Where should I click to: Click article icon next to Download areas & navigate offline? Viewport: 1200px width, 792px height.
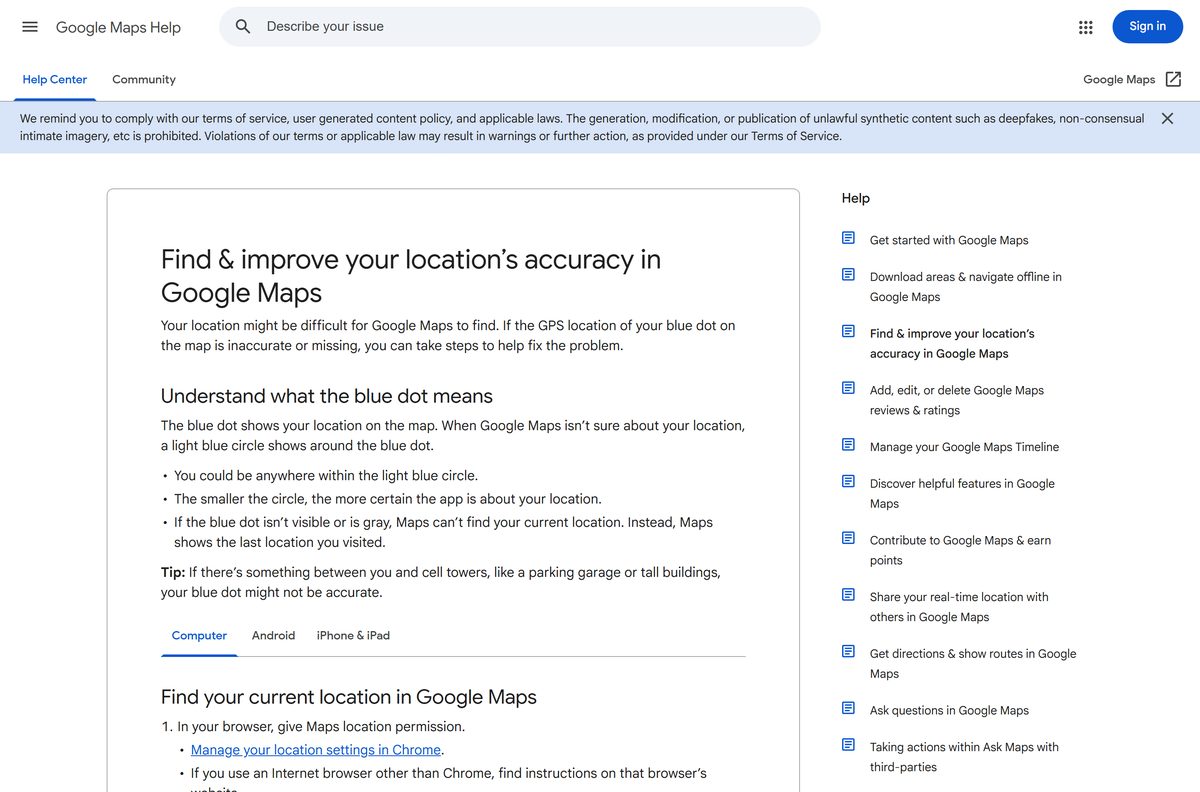[x=848, y=275]
